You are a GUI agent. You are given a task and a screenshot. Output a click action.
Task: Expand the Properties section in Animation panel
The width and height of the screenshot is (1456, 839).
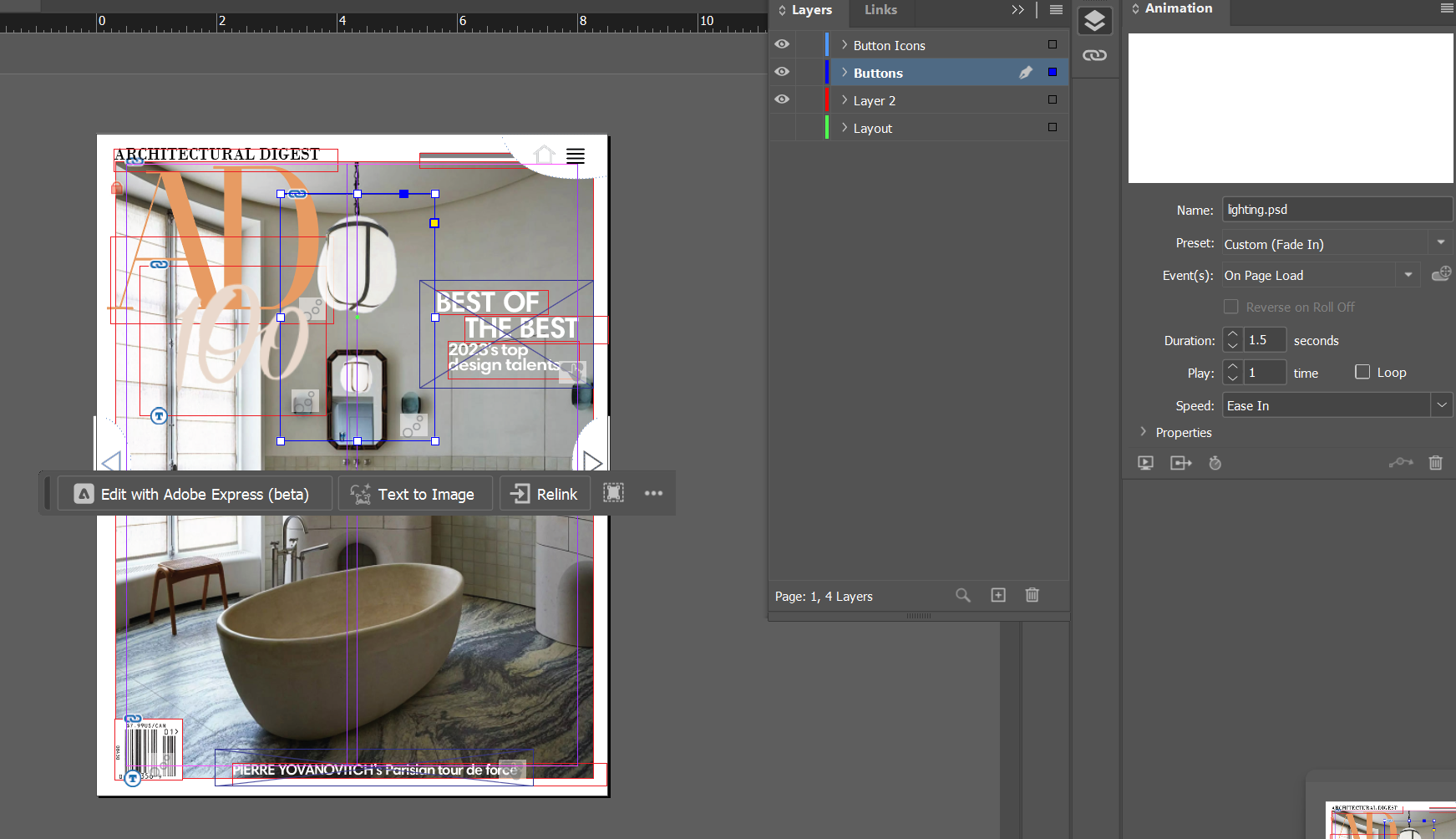(1143, 432)
